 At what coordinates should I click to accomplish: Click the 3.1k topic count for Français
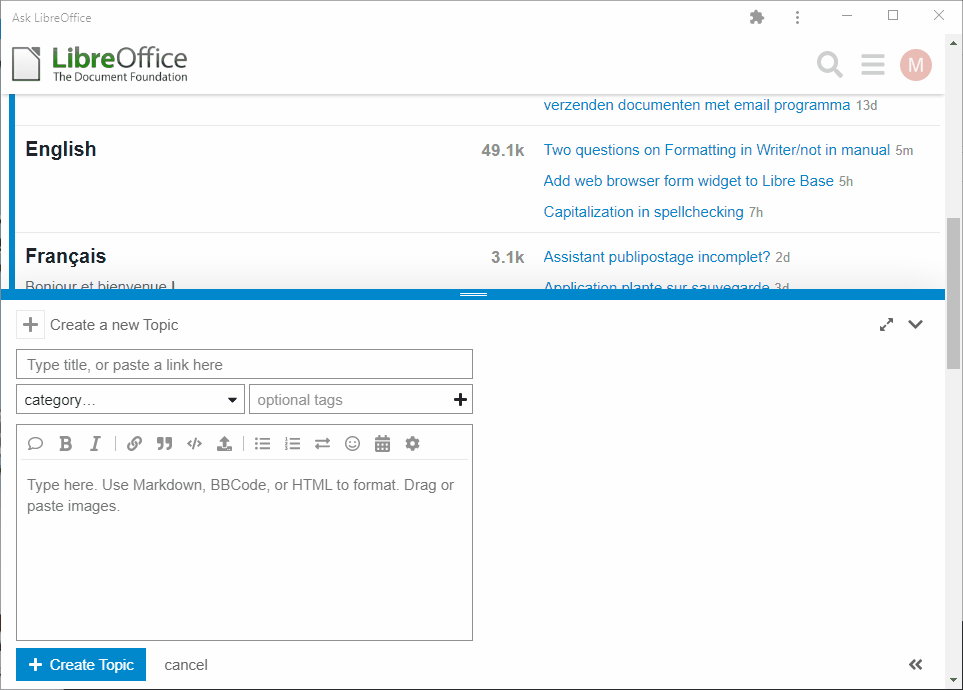[x=507, y=257]
